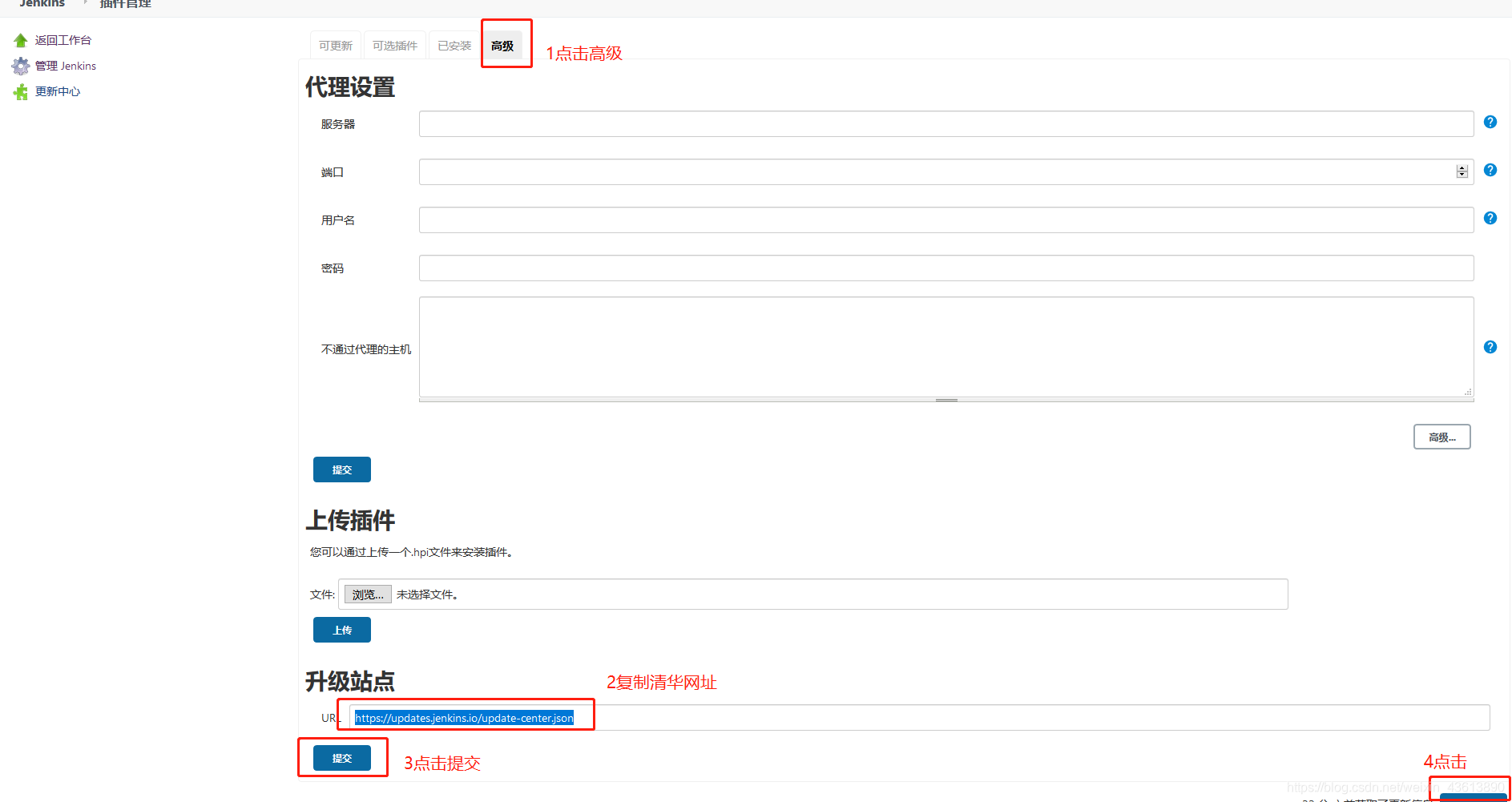The image size is (1512, 802).
Task: Switch to the 已安装 tab
Action: 454,46
